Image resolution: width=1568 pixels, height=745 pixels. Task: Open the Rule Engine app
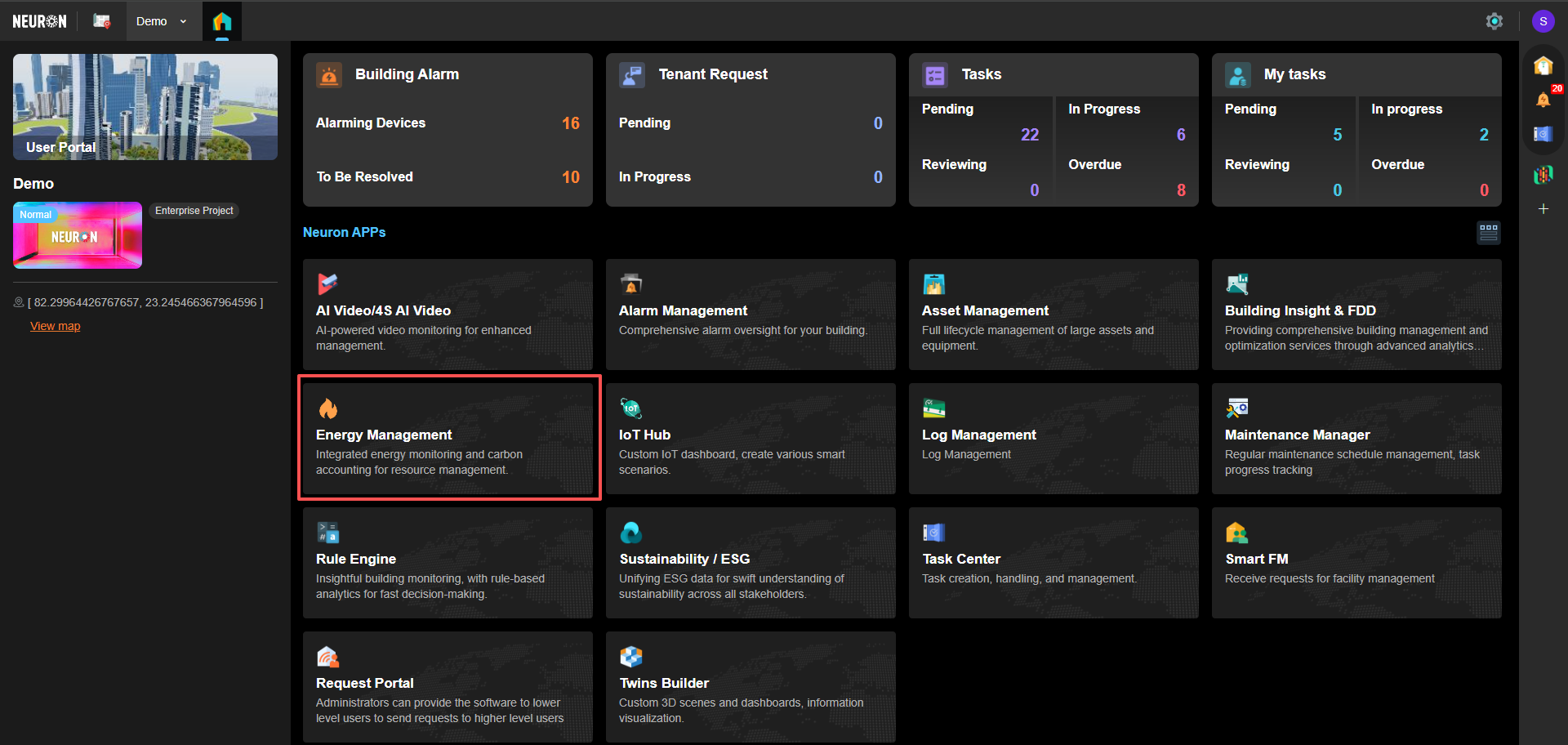click(x=448, y=562)
